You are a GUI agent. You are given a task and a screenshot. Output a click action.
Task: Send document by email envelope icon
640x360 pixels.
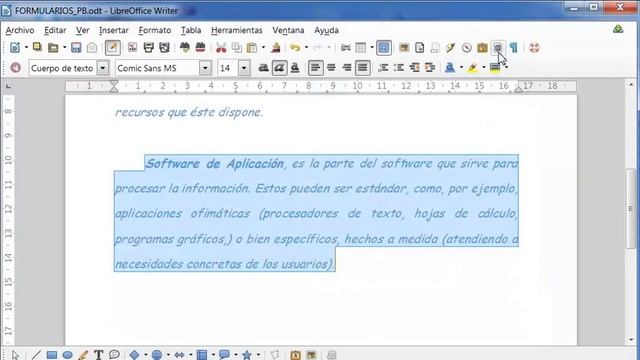click(92, 47)
